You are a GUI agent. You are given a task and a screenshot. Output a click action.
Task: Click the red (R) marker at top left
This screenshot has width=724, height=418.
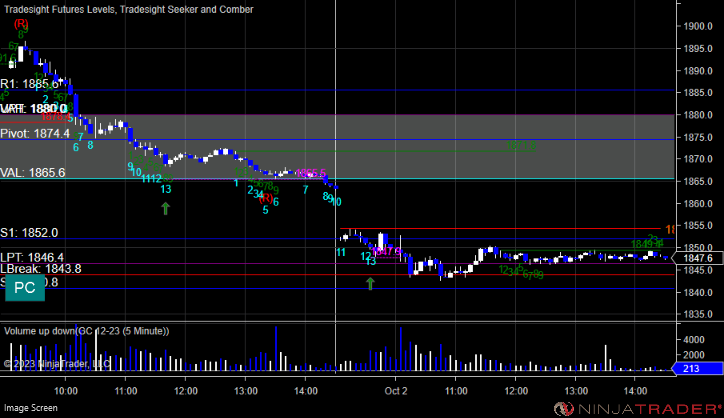tap(21, 24)
